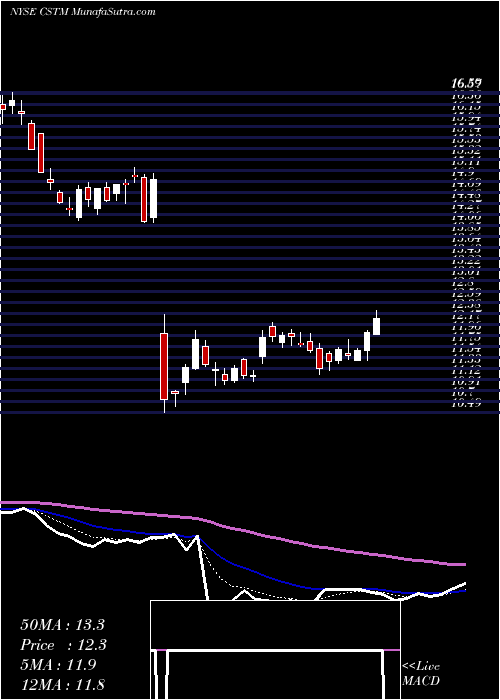Click the 16.57 top price label
500x700 pixels.
(x=466, y=83)
